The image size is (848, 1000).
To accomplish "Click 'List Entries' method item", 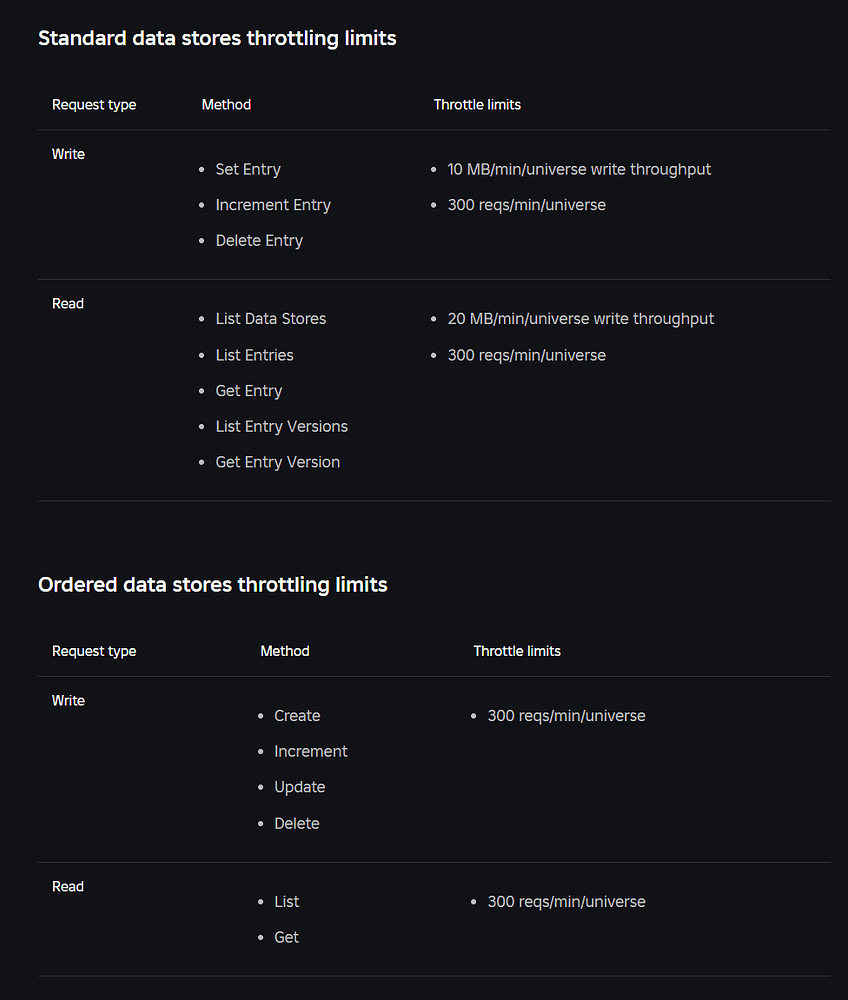I will [254, 355].
